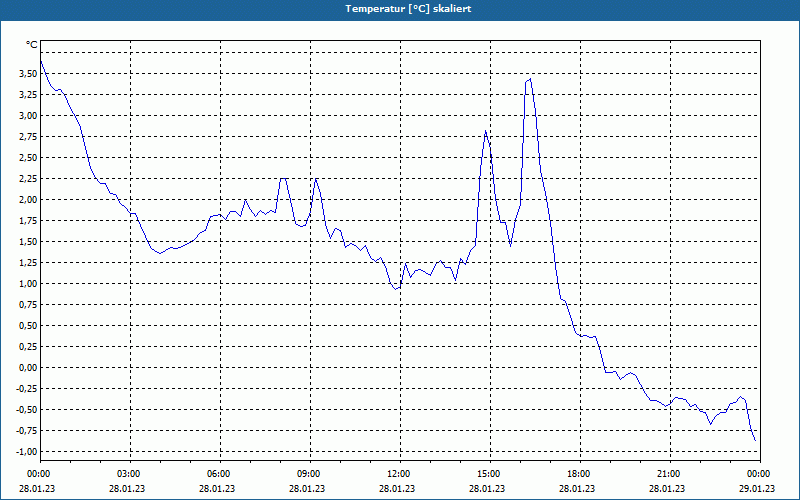Click the '0,75' y-axis label
Viewport: 800px width, 500px height.
[28, 305]
